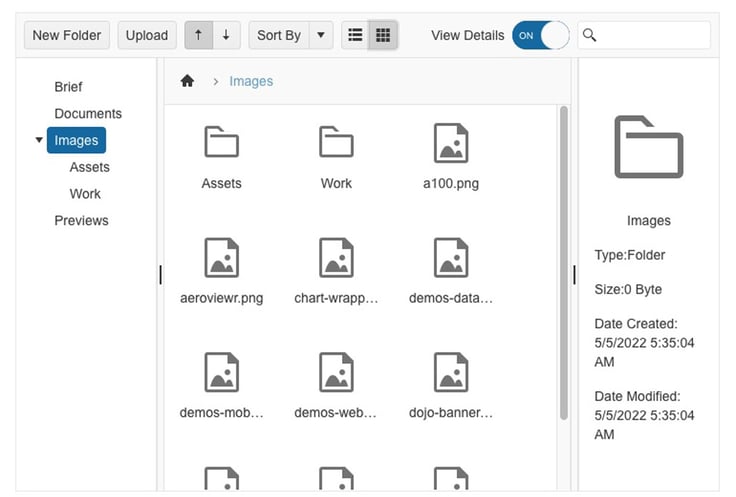The height and width of the screenshot is (497, 736).
Task: Click the 'Date Modified:' detail text
Action: (x=637, y=397)
